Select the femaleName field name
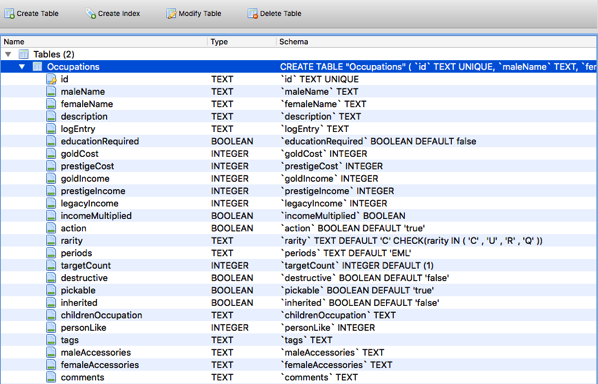 pyautogui.click(x=87, y=104)
